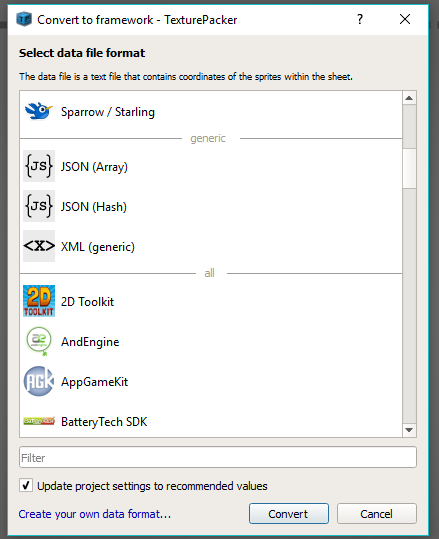Select the AppGameKit AGK icon
This screenshot has height=539, width=439.
coord(39,381)
